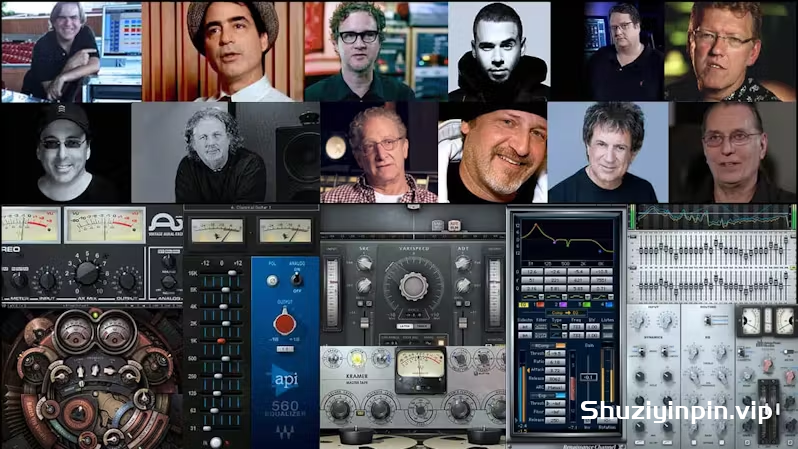The width and height of the screenshot is (798, 449).
Task: Click the Vintage Aural Exciter Ax logo
Action: (x=165, y=224)
